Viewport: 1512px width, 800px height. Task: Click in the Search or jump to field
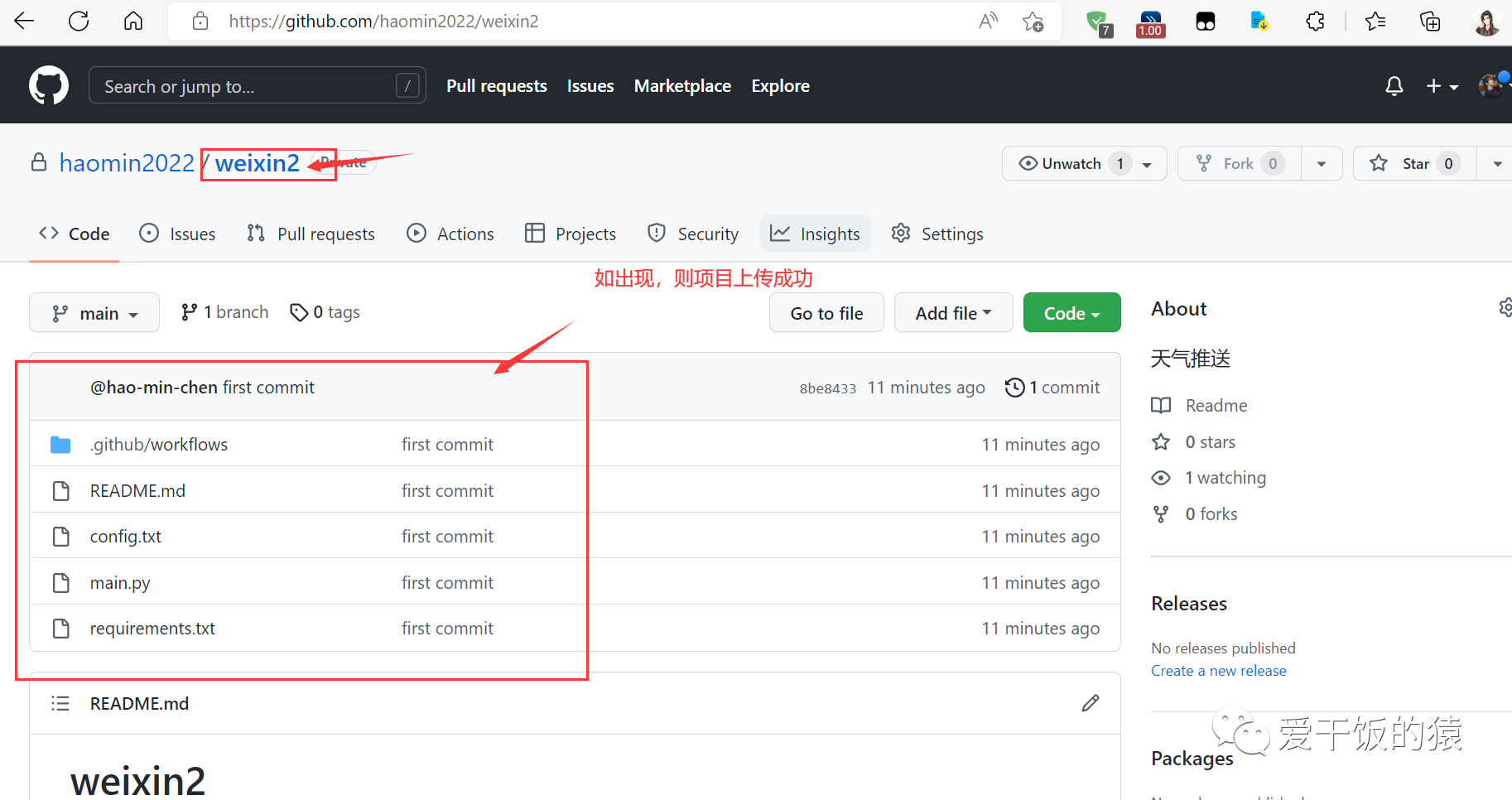[258, 85]
